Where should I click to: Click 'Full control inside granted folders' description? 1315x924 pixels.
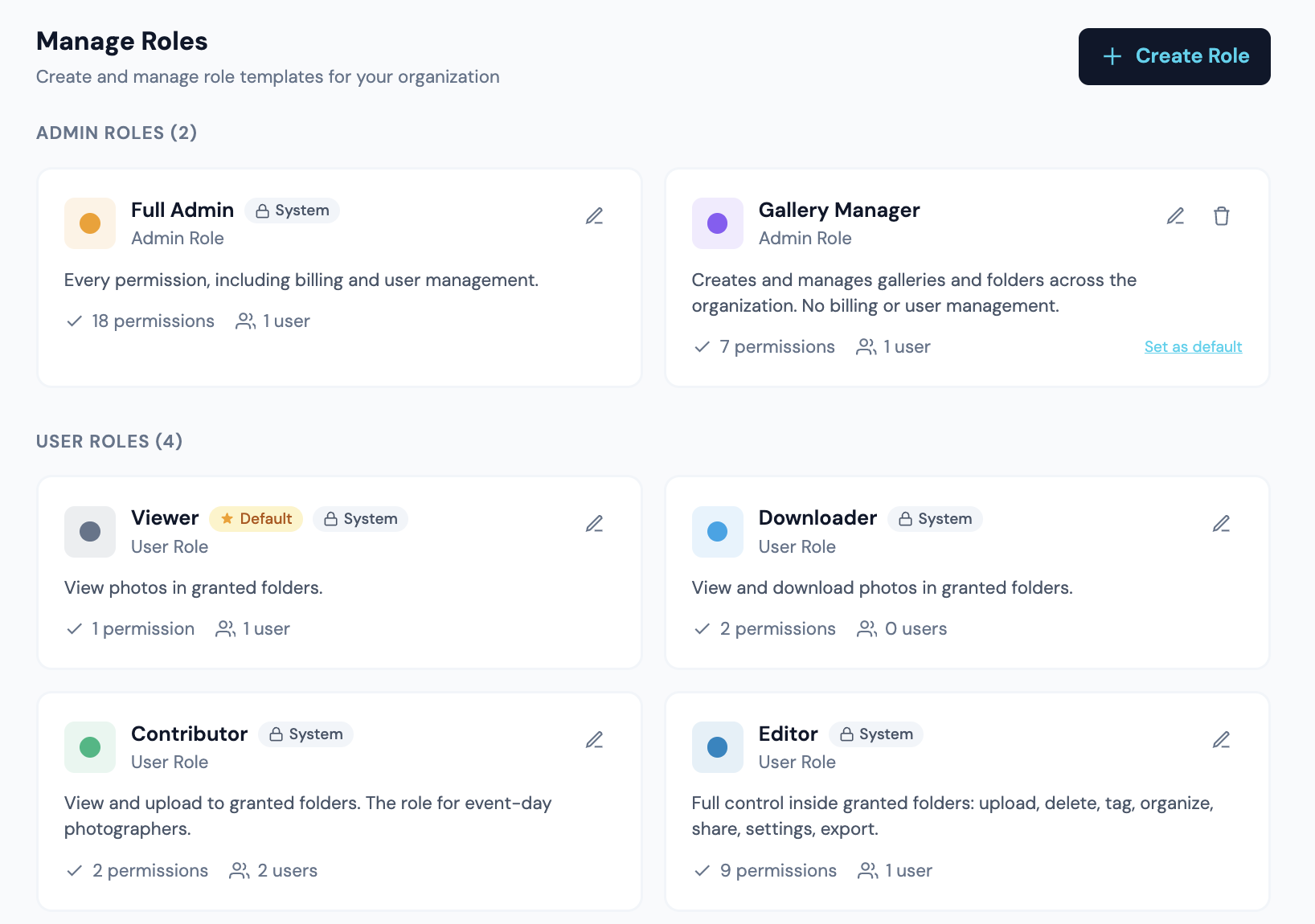pos(953,816)
